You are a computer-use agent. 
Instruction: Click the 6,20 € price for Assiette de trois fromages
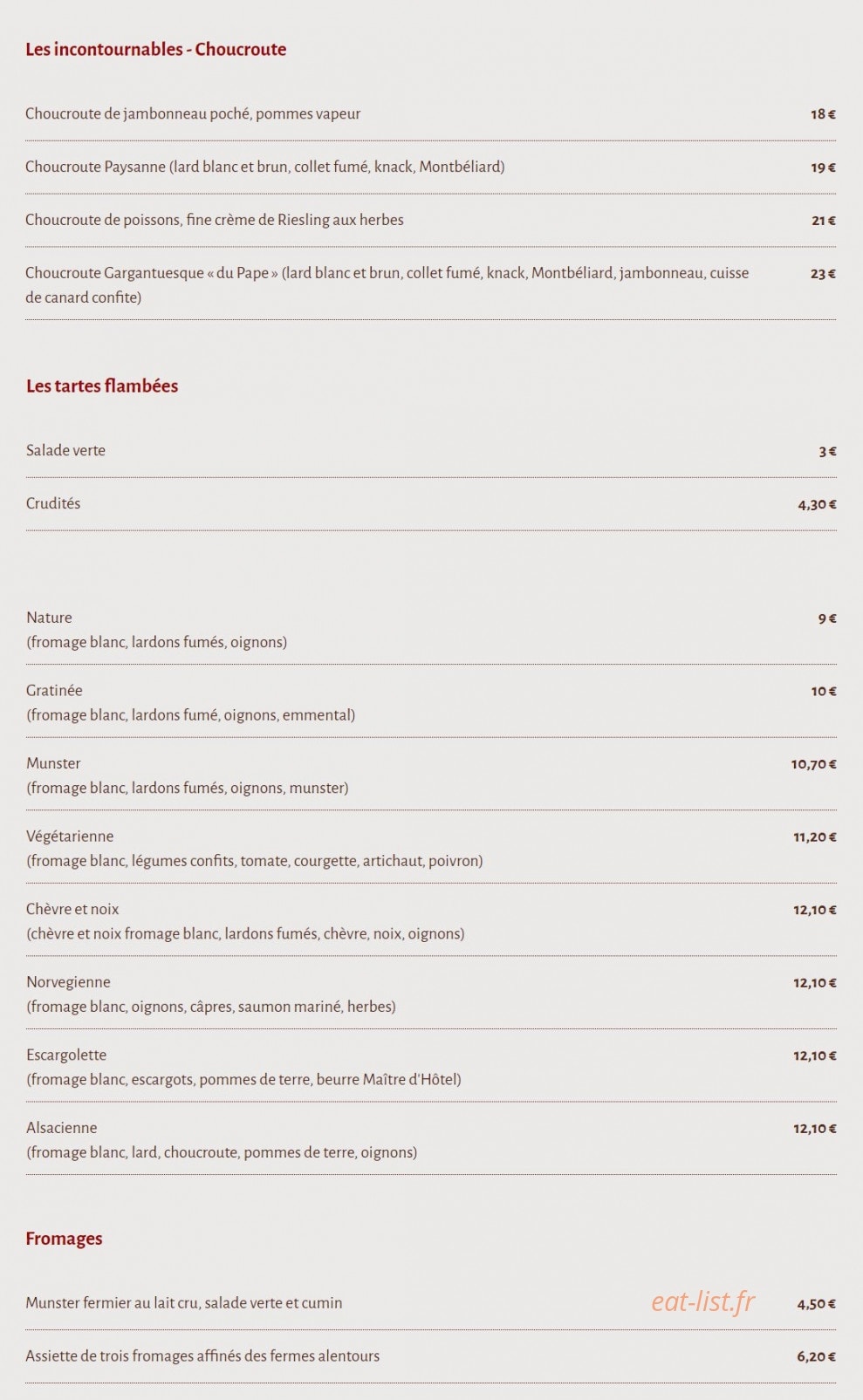(x=816, y=1357)
